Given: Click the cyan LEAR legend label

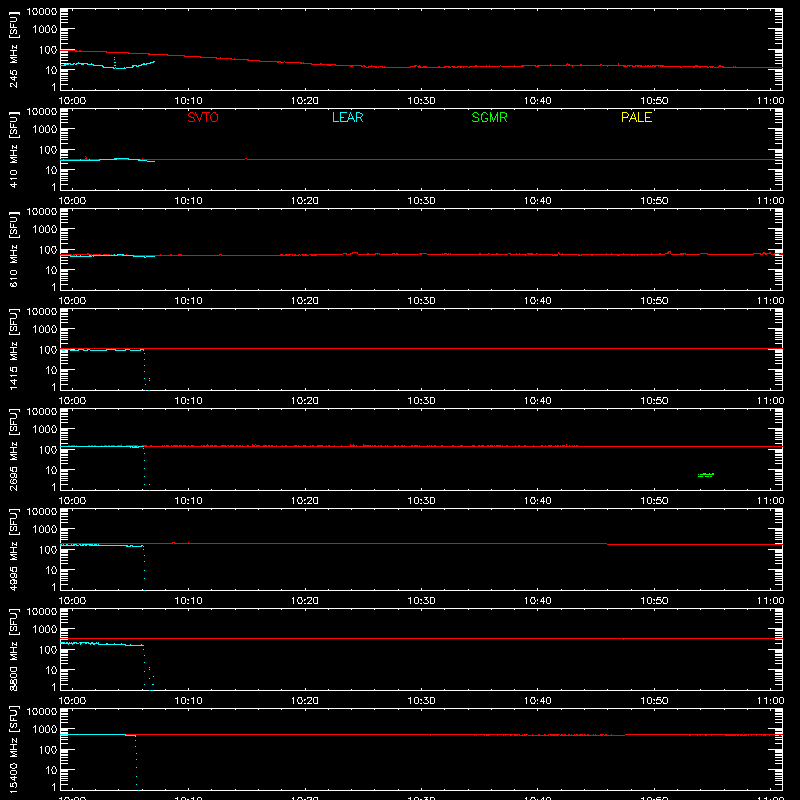Looking at the screenshot, I should (x=347, y=117).
